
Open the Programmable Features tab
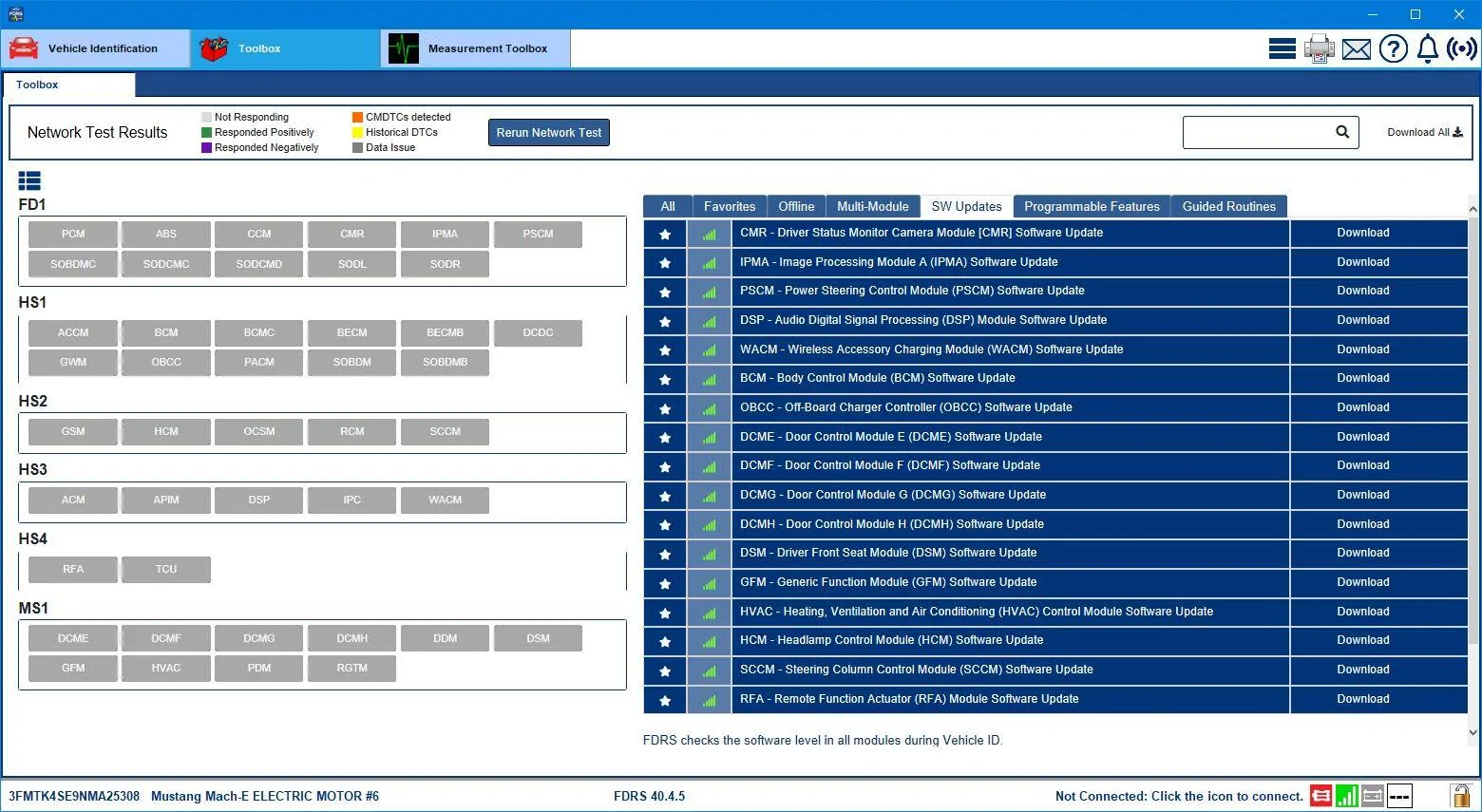[x=1092, y=206]
